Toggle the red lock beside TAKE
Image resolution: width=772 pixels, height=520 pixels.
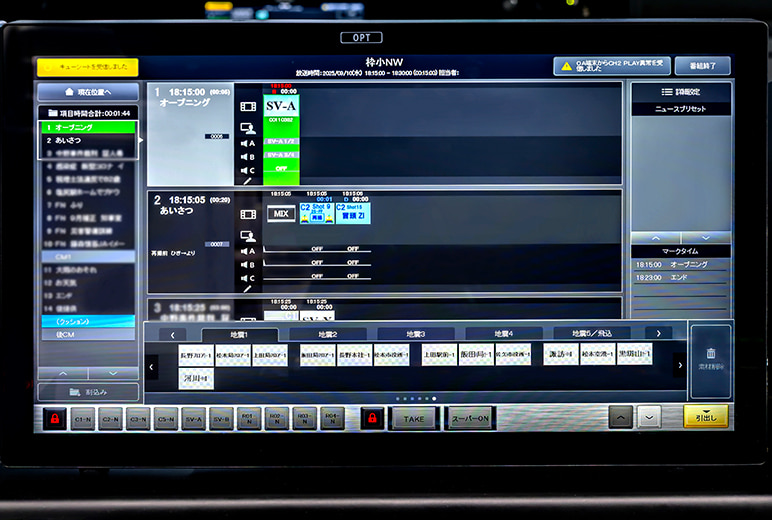(x=372, y=418)
